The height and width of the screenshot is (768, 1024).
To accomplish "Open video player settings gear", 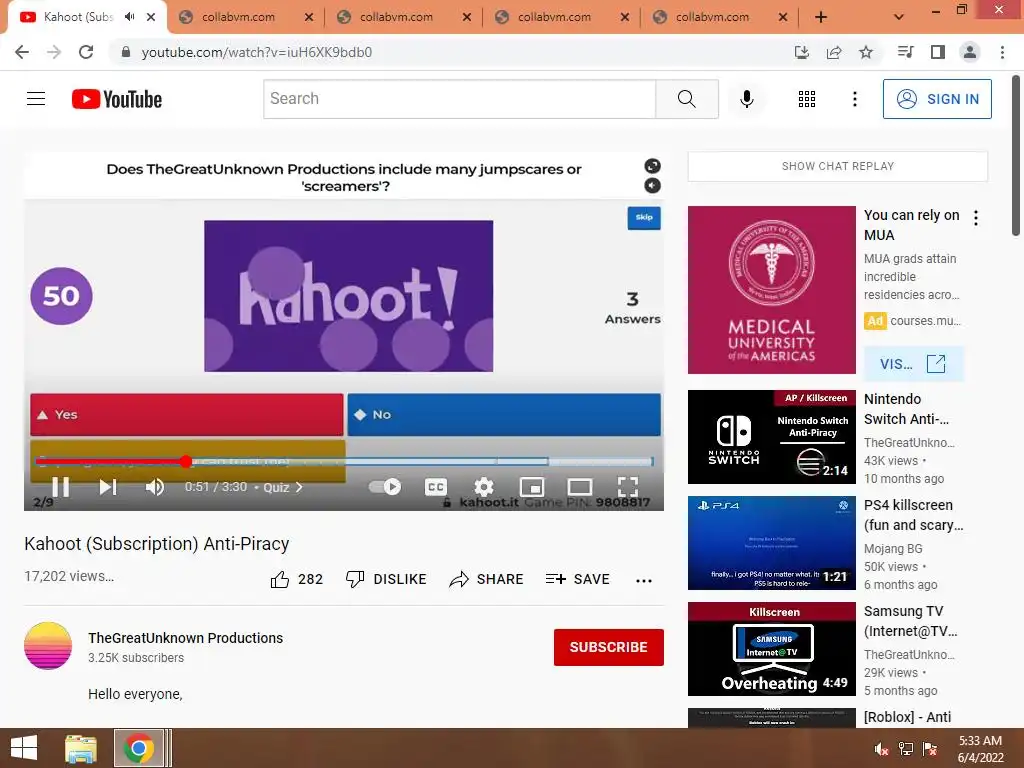I will (484, 487).
